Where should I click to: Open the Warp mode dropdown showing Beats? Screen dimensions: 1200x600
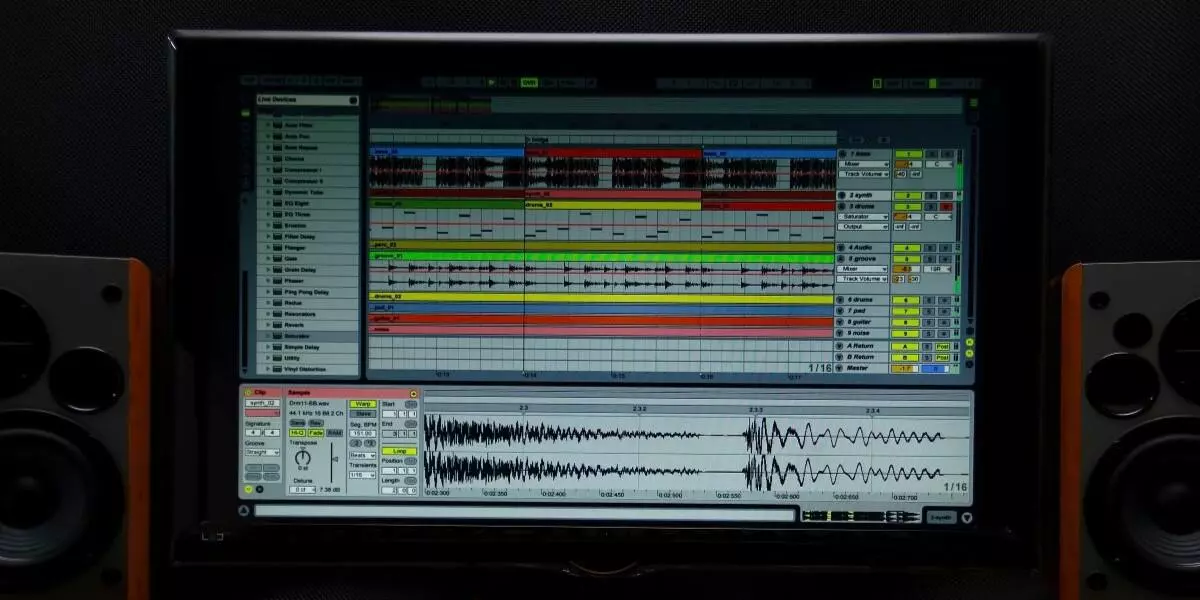(x=362, y=456)
